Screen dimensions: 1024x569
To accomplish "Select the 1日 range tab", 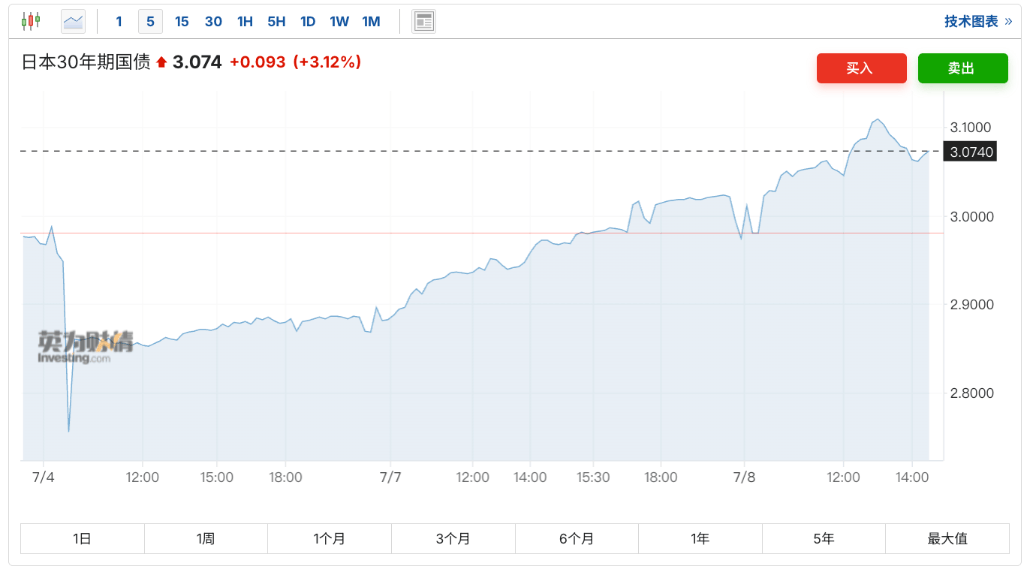I will tap(82, 538).
